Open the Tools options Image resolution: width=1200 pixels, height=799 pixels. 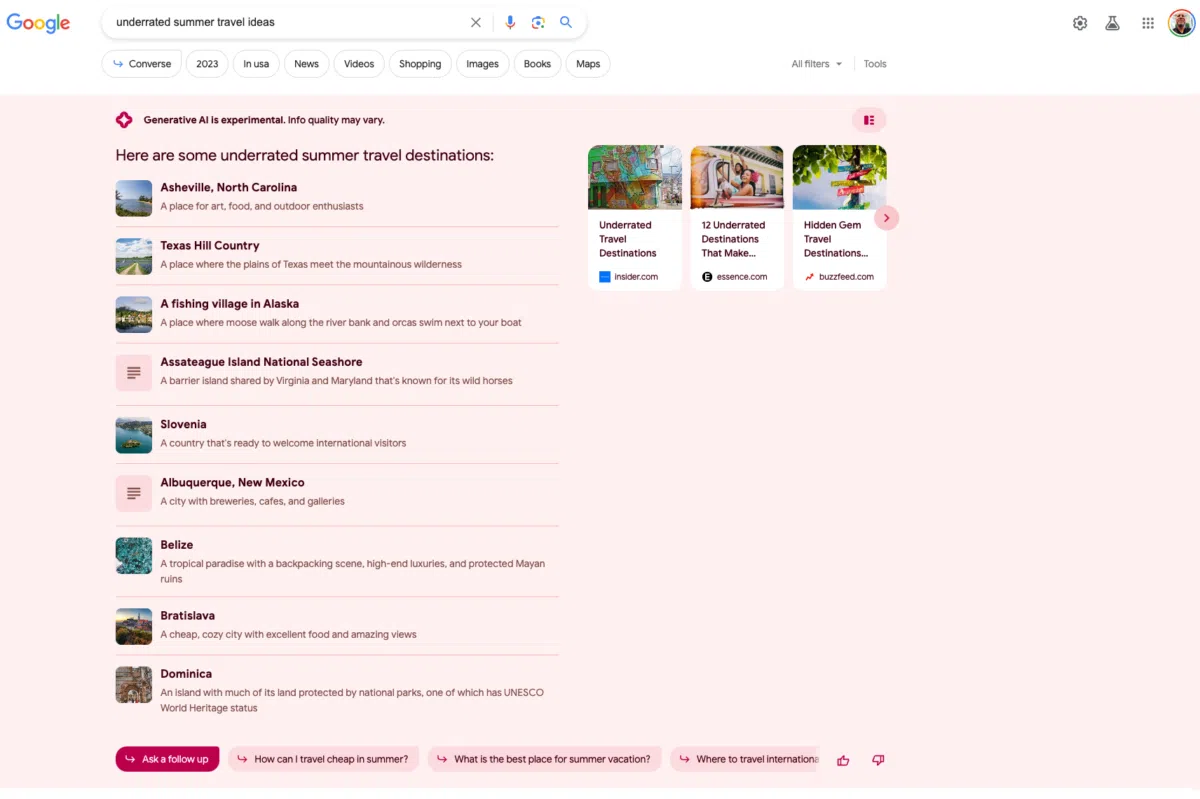tap(875, 64)
